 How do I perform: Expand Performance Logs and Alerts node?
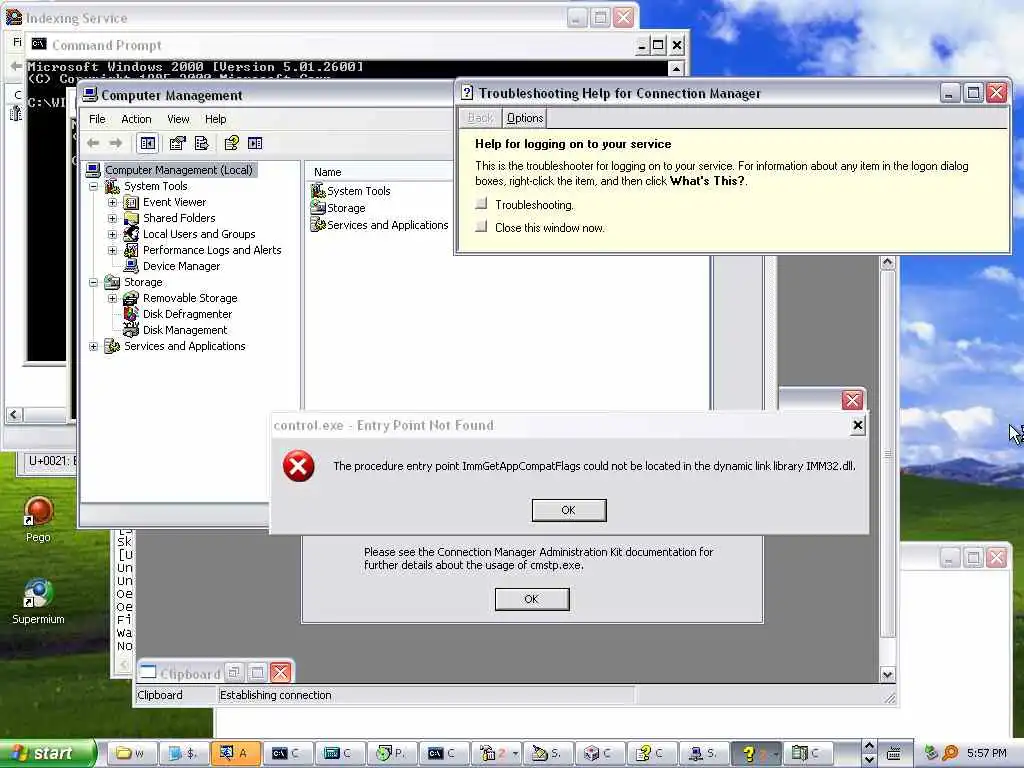click(112, 250)
